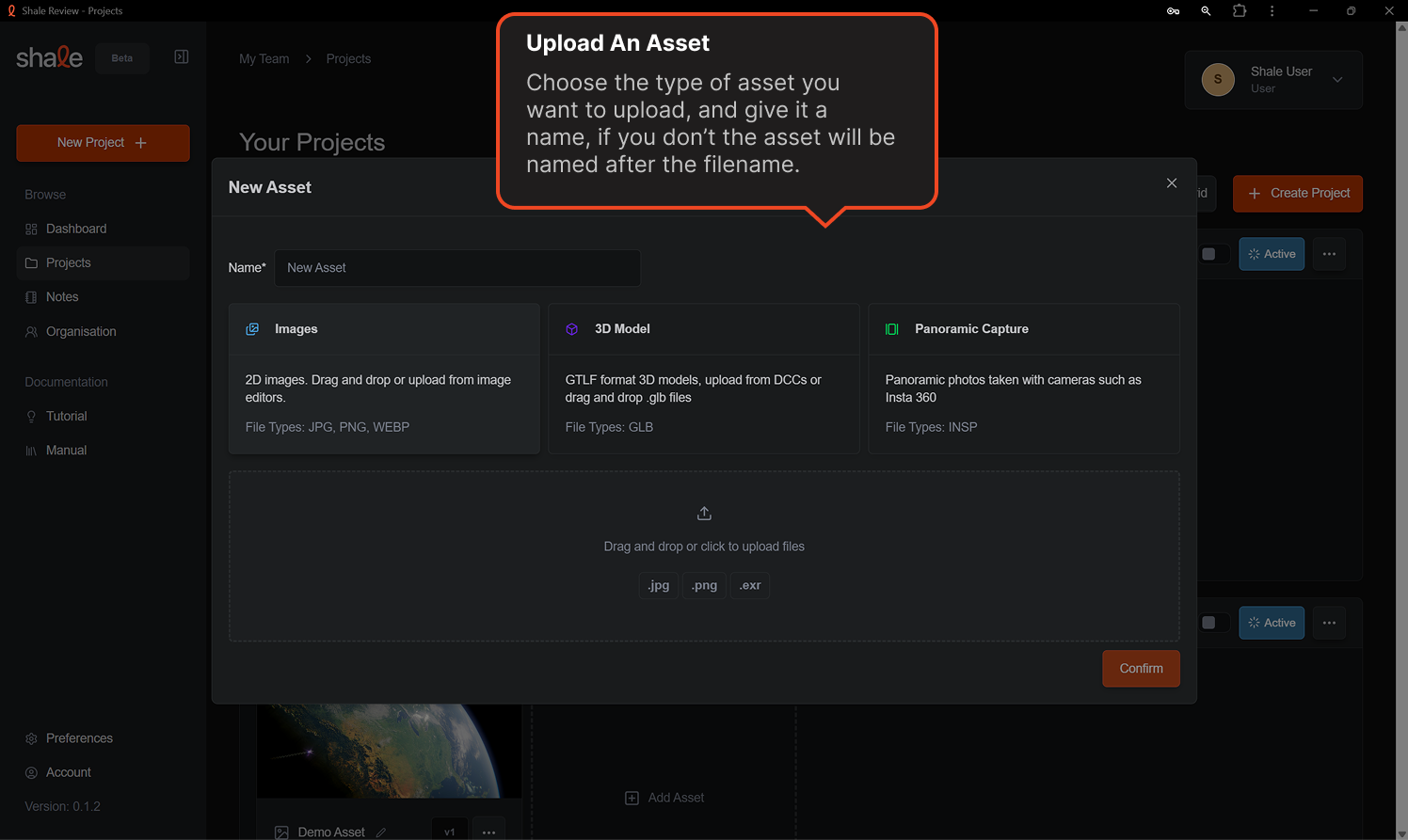1408x840 pixels.
Task: Click the File Types: INSP text
Action: click(931, 427)
